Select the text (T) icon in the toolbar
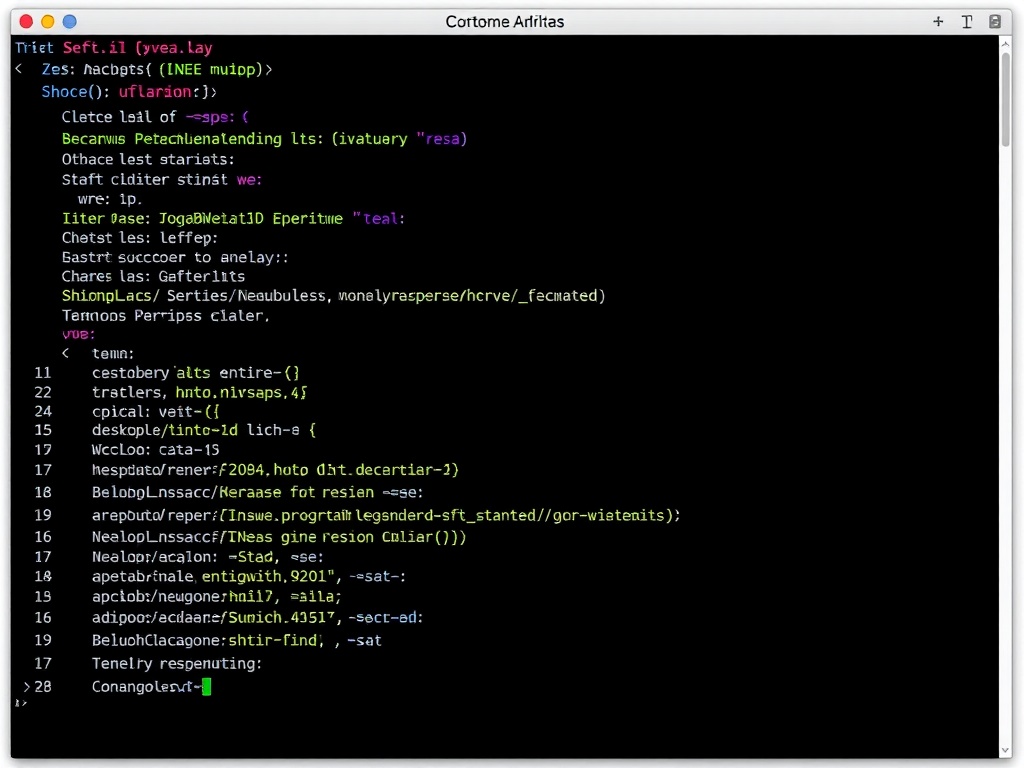The image size is (1024, 768). tap(966, 20)
